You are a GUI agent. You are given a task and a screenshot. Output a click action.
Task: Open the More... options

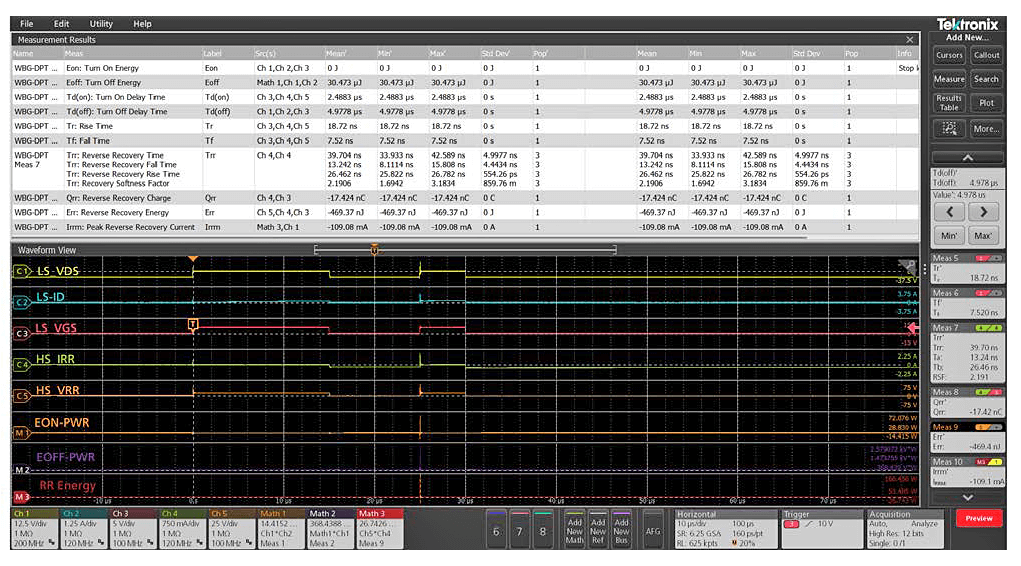(986, 128)
